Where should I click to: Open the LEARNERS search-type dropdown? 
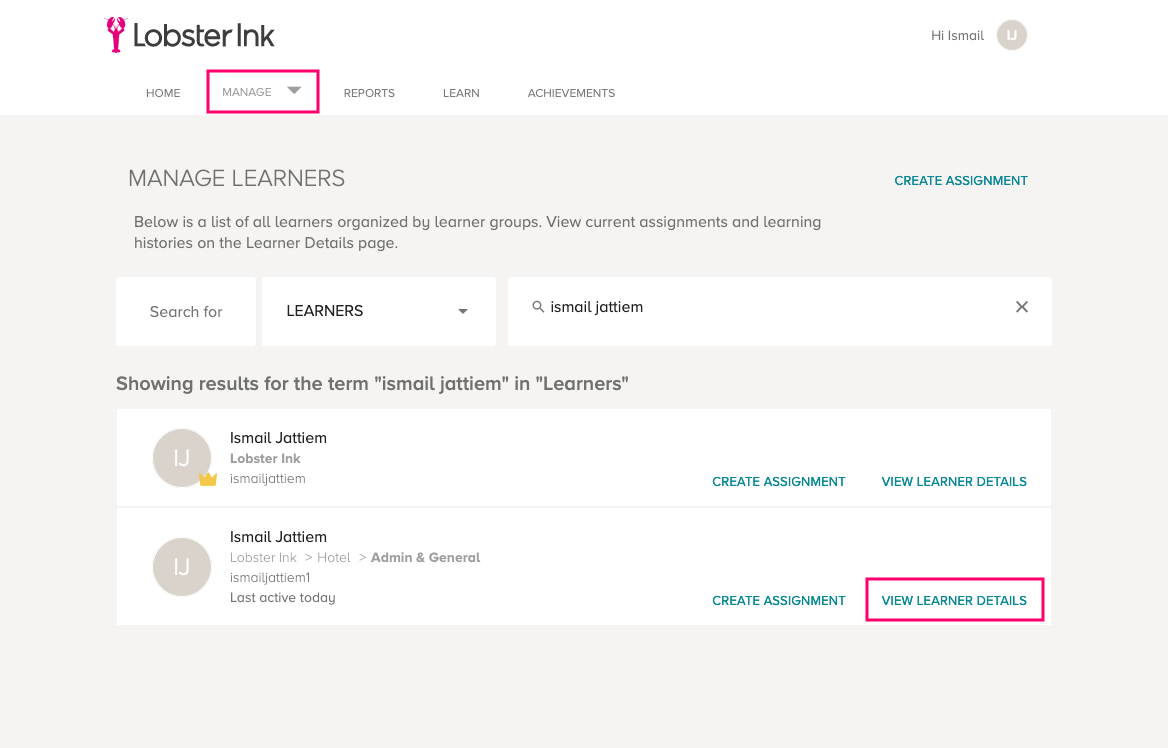[378, 311]
